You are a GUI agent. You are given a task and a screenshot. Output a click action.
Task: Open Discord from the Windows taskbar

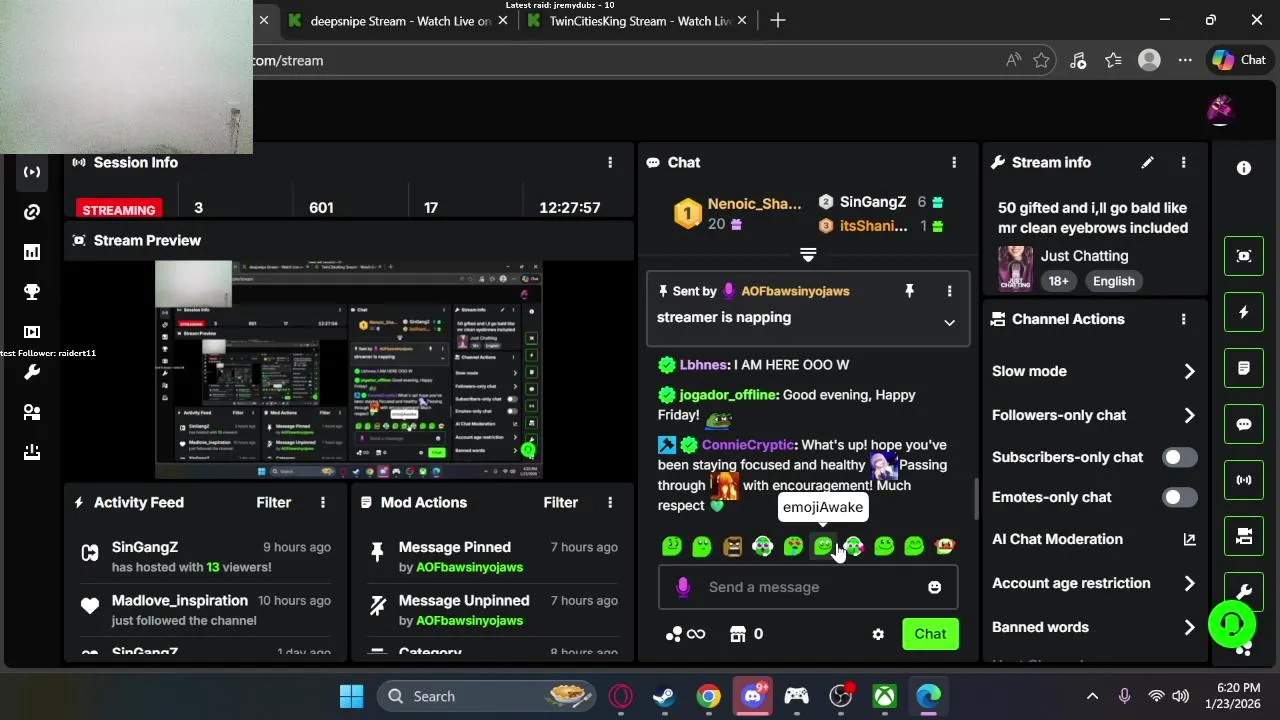click(x=753, y=696)
